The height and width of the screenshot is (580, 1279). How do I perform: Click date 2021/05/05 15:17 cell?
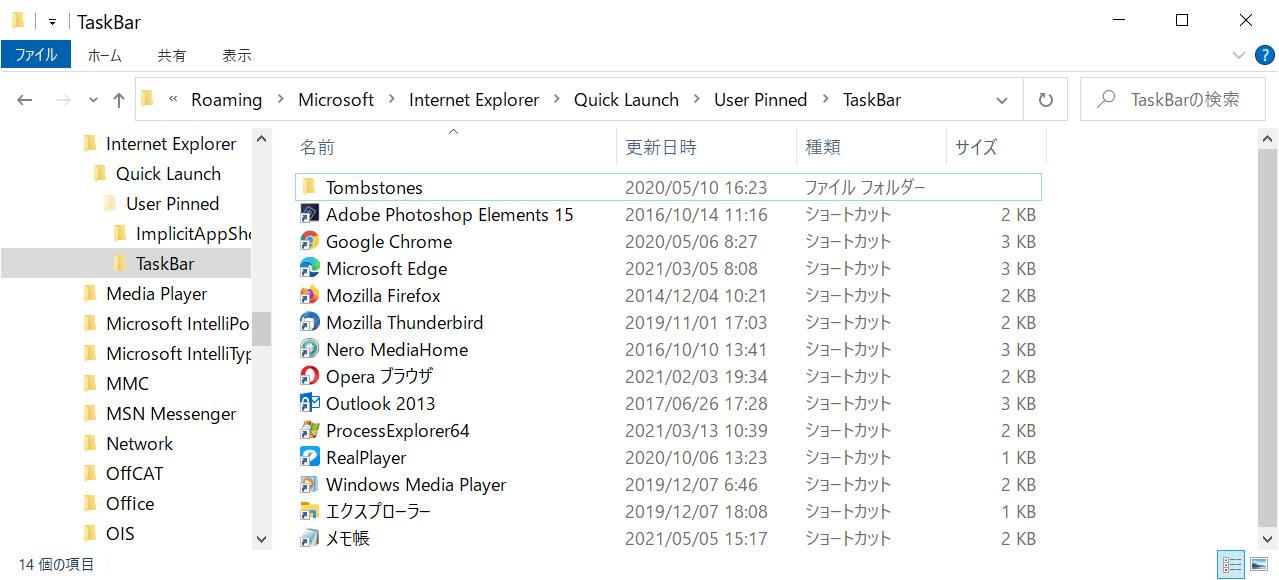click(696, 538)
